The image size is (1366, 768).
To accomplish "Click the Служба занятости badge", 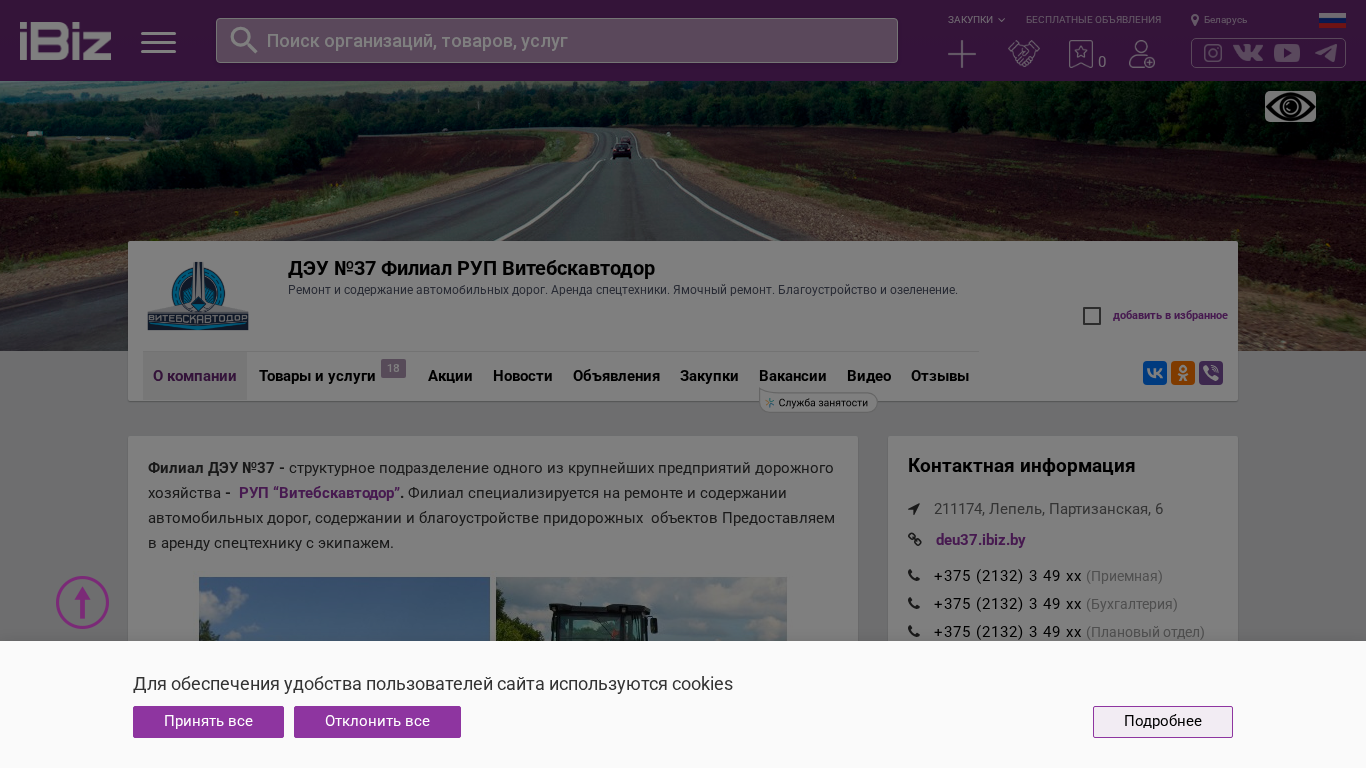I will click(819, 402).
